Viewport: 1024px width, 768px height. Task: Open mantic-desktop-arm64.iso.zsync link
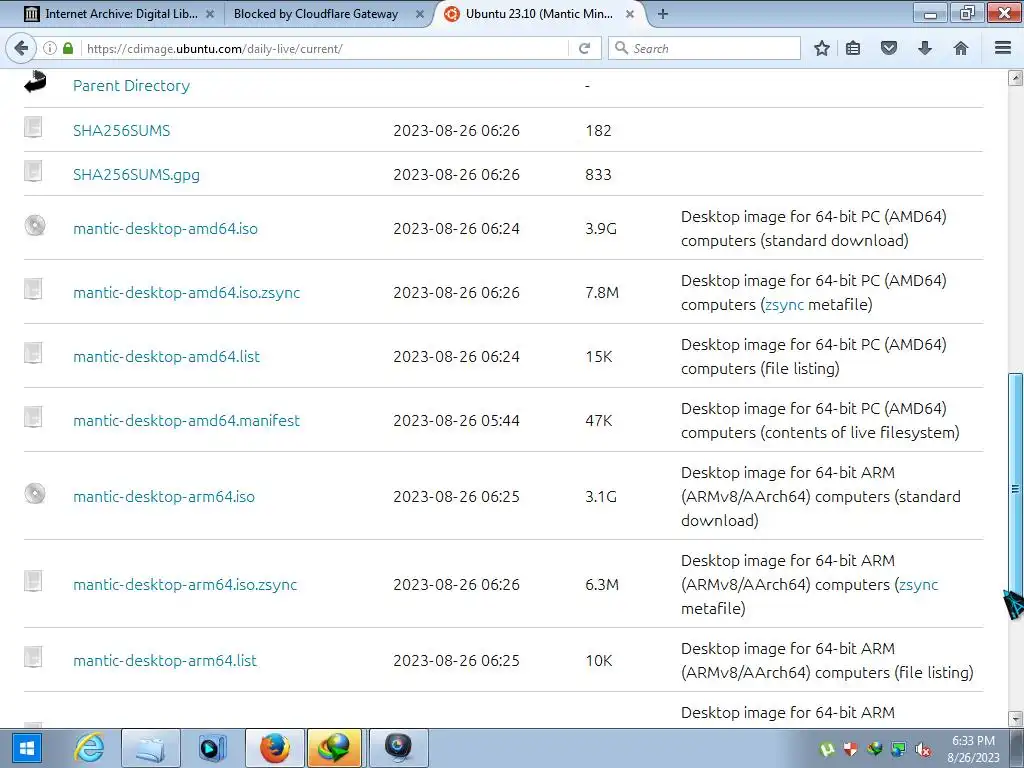[x=185, y=584]
